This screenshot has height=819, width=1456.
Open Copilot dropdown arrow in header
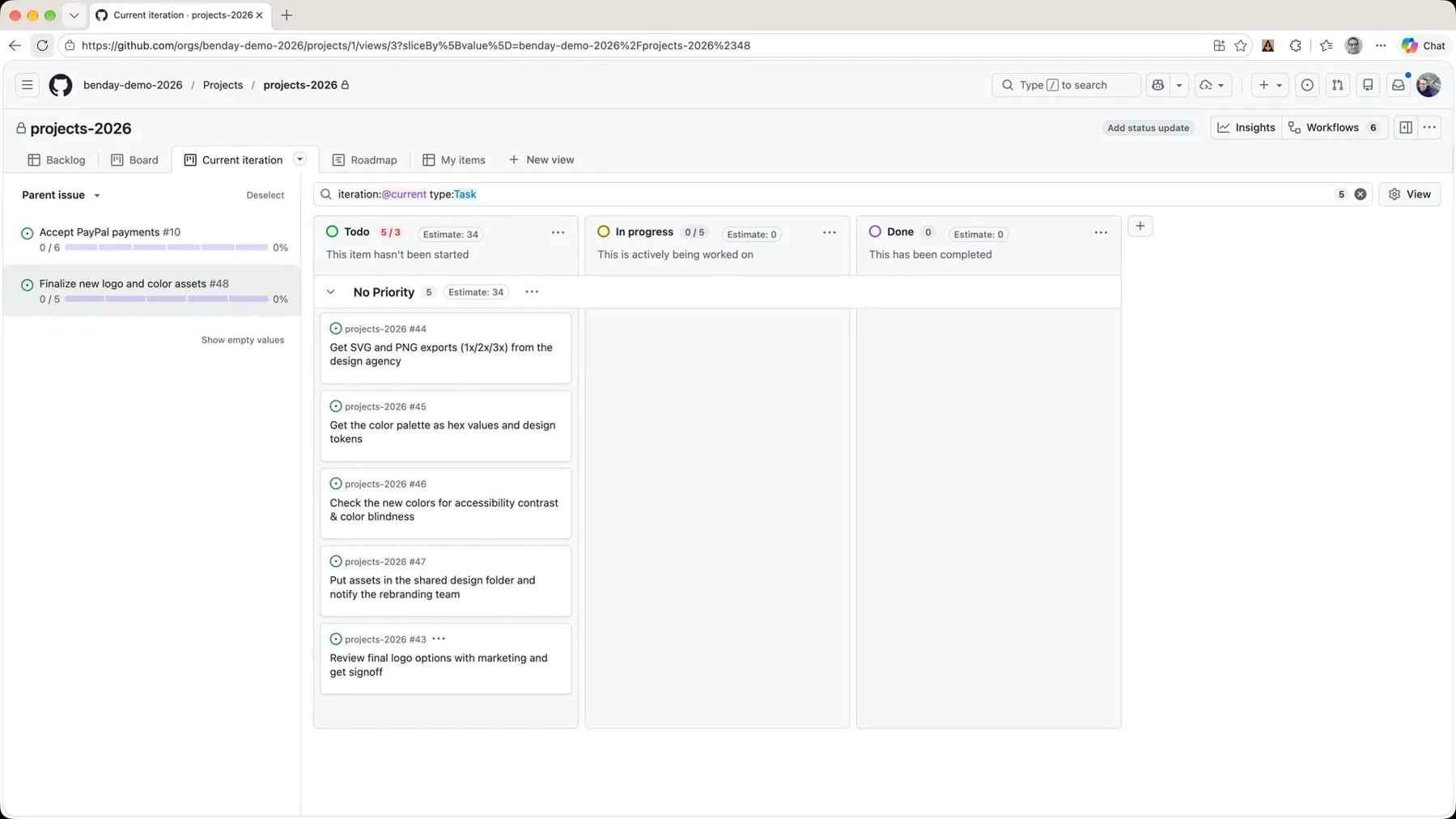click(1179, 85)
